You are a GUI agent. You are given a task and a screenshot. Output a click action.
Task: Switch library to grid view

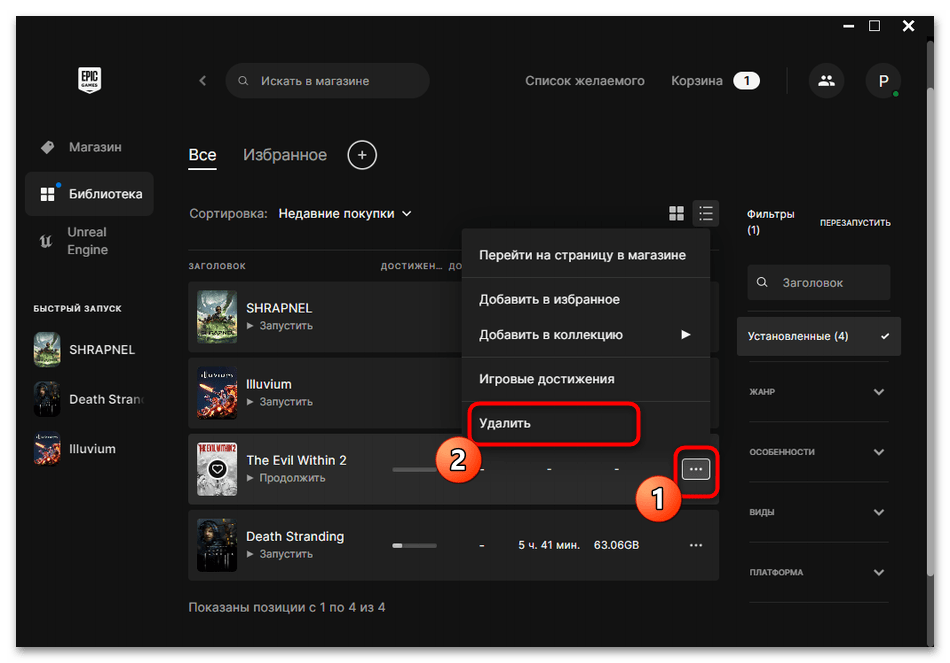click(676, 213)
